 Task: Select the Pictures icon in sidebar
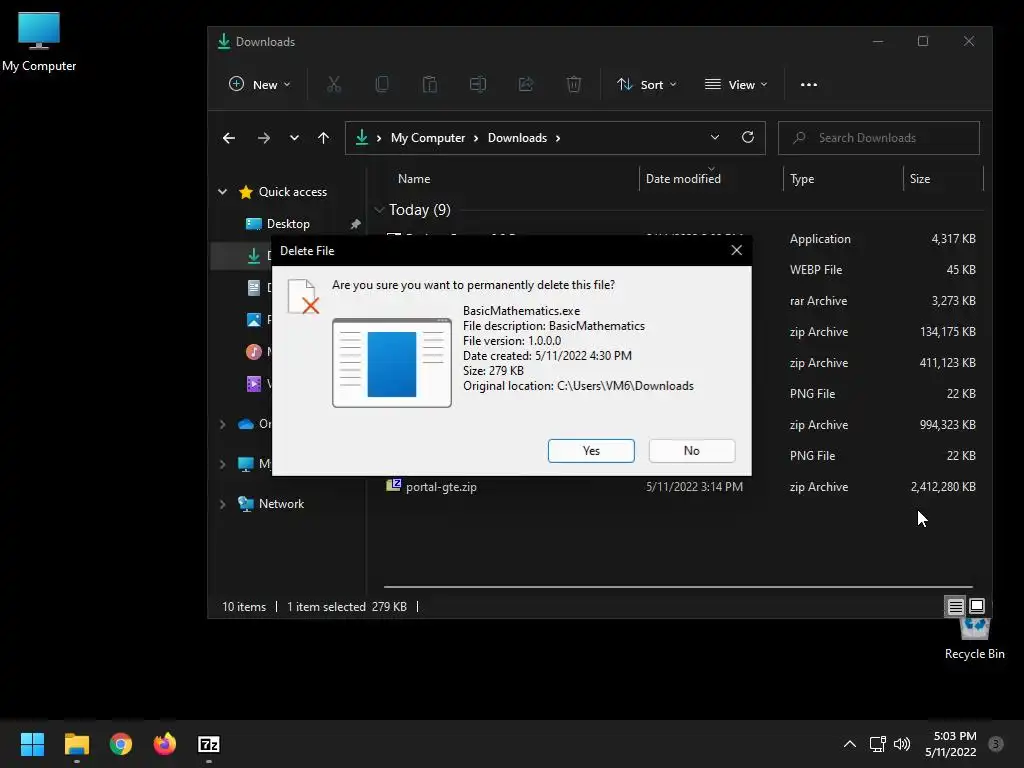[253, 320]
